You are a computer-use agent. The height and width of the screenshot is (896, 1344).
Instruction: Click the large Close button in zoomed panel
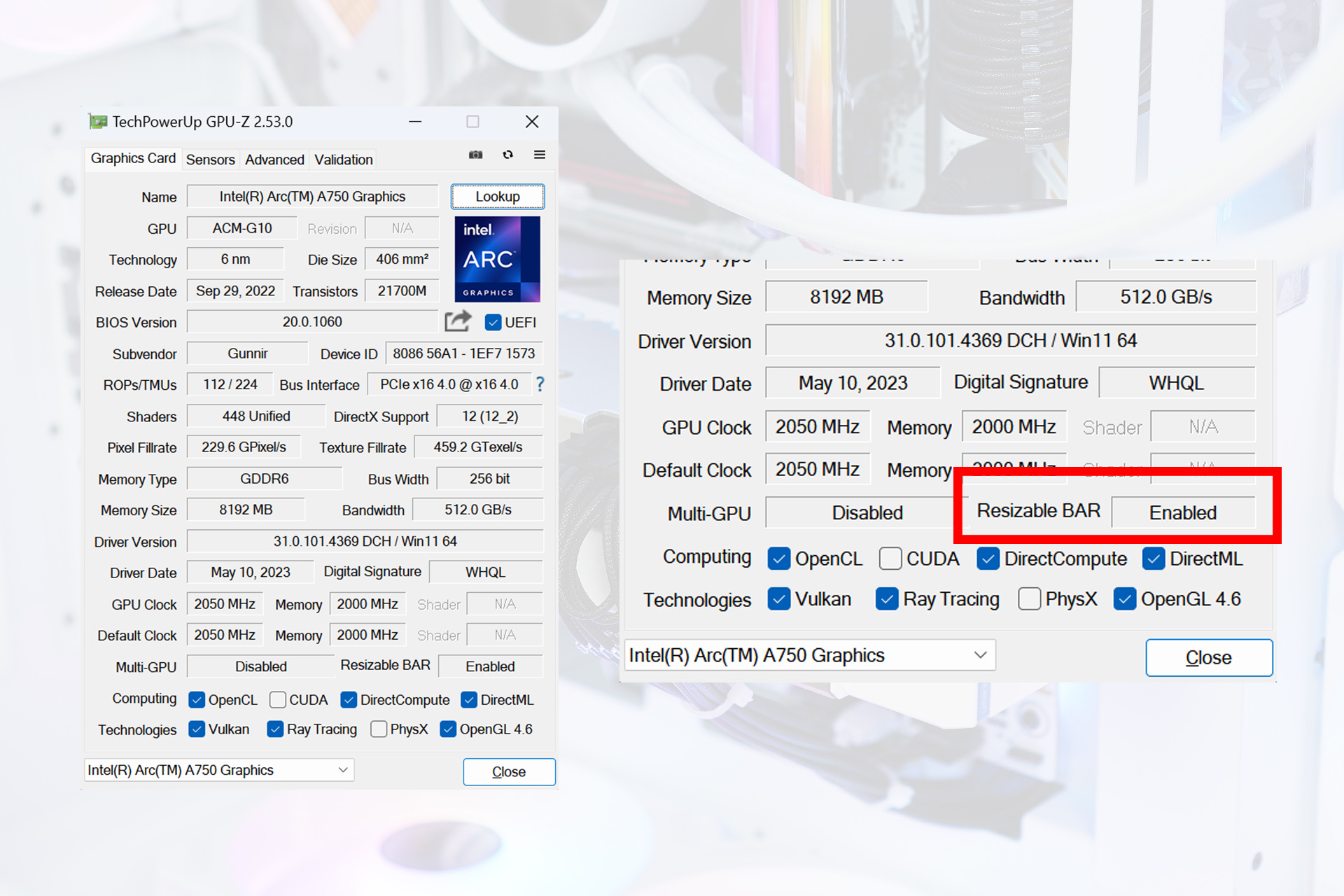pyautogui.click(x=1208, y=657)
